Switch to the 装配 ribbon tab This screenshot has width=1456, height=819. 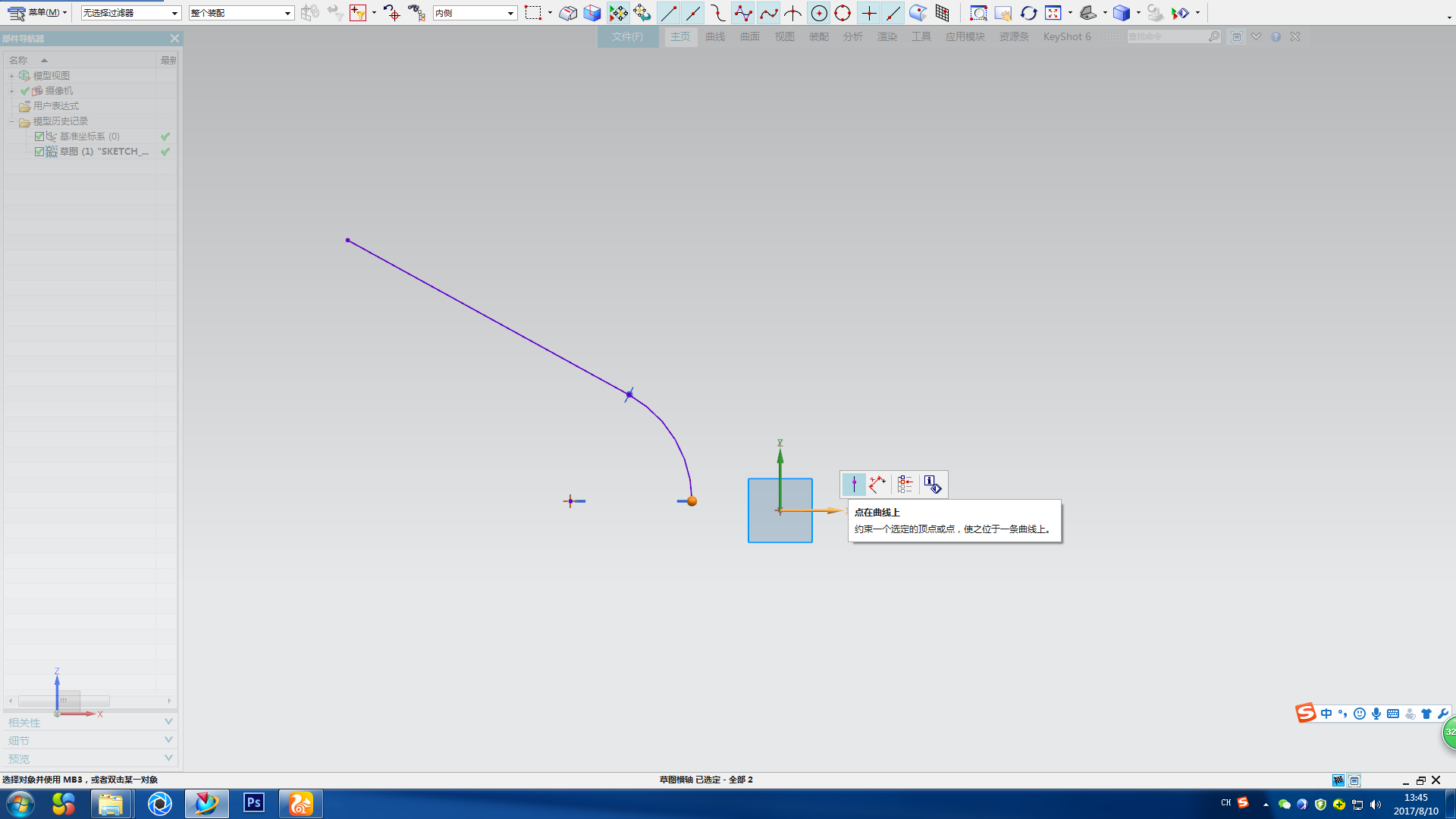(x=819, y=36)
